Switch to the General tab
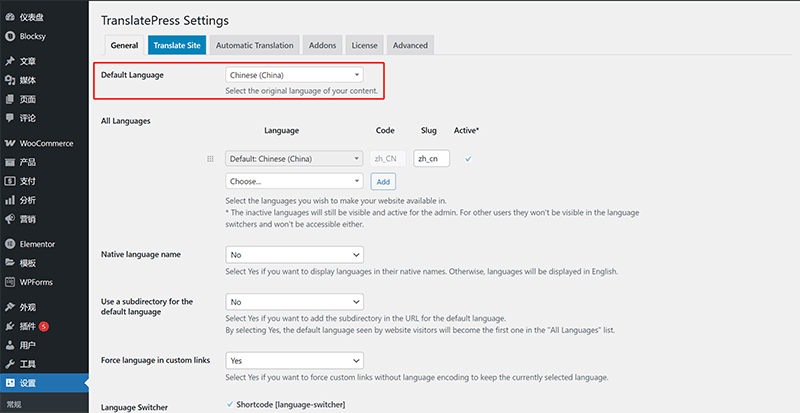Viewport: 800px width, 413px height. (x=124, y=45)
